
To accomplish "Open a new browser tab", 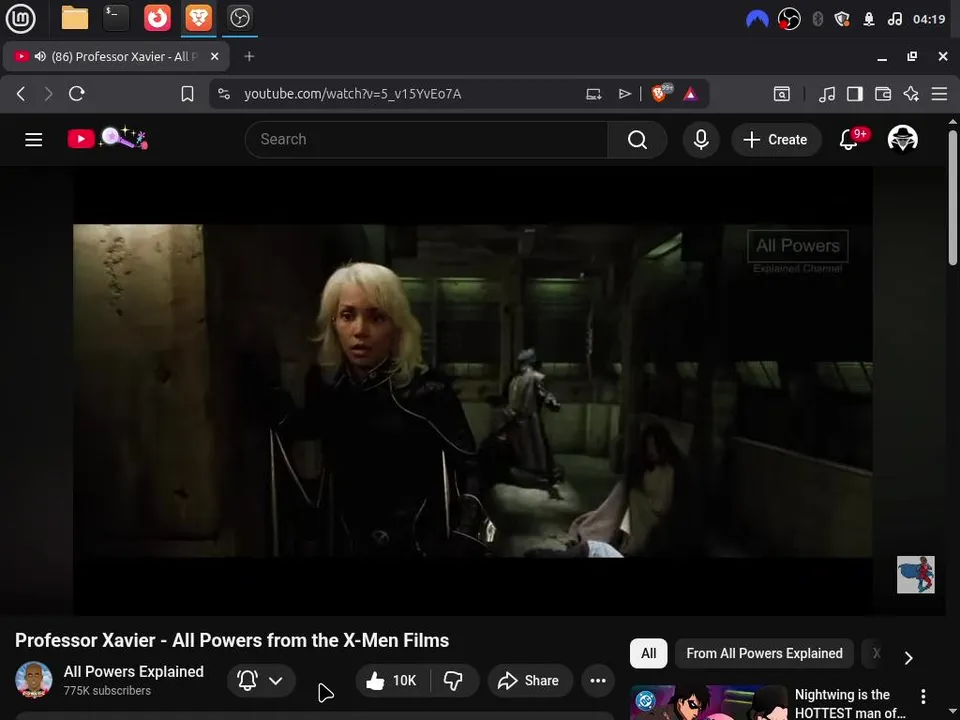I will tap(249, 56).
